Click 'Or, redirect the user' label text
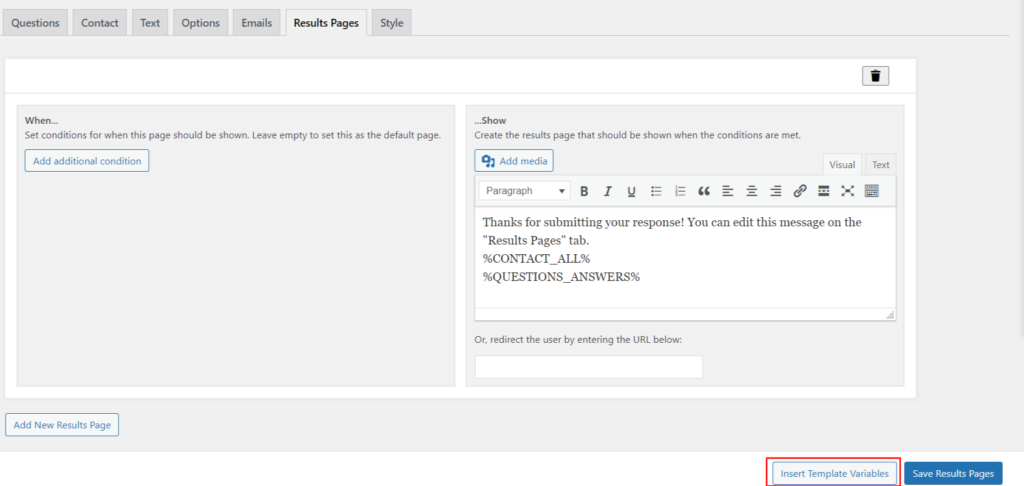The width and height of the screenshot is (1024, 486). [x=578, y=340]
